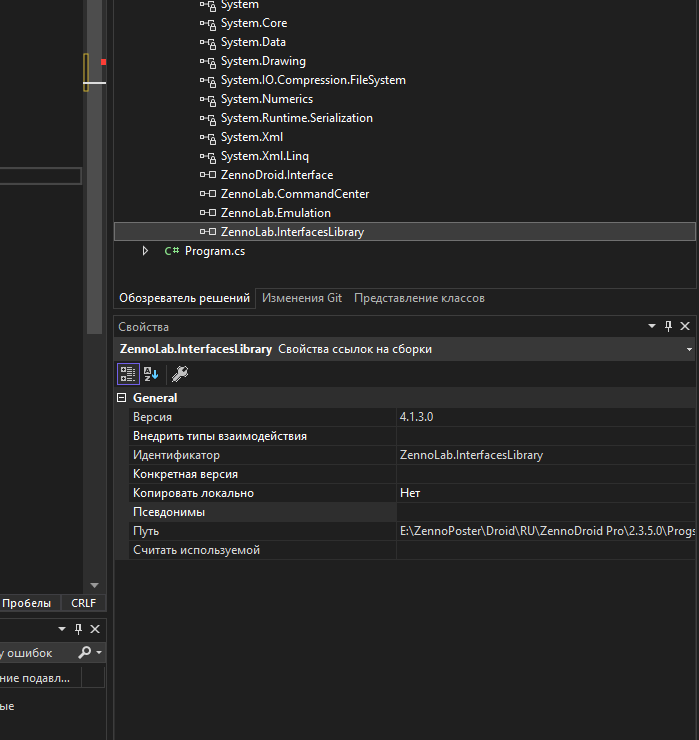Click the C# icon beside Program.cs
This screenshot has height=740, width=699.
[172, 251]
